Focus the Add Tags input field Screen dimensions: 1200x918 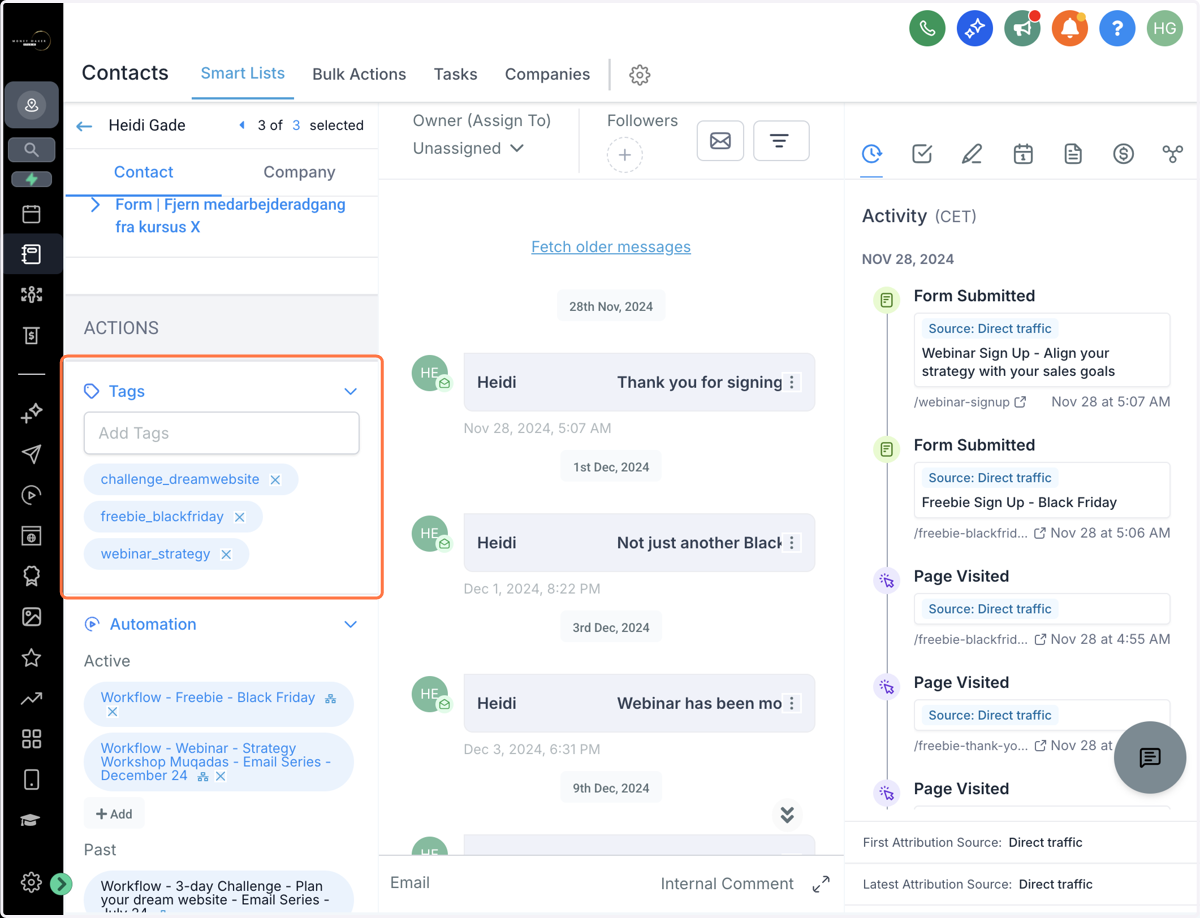[221, 433]
